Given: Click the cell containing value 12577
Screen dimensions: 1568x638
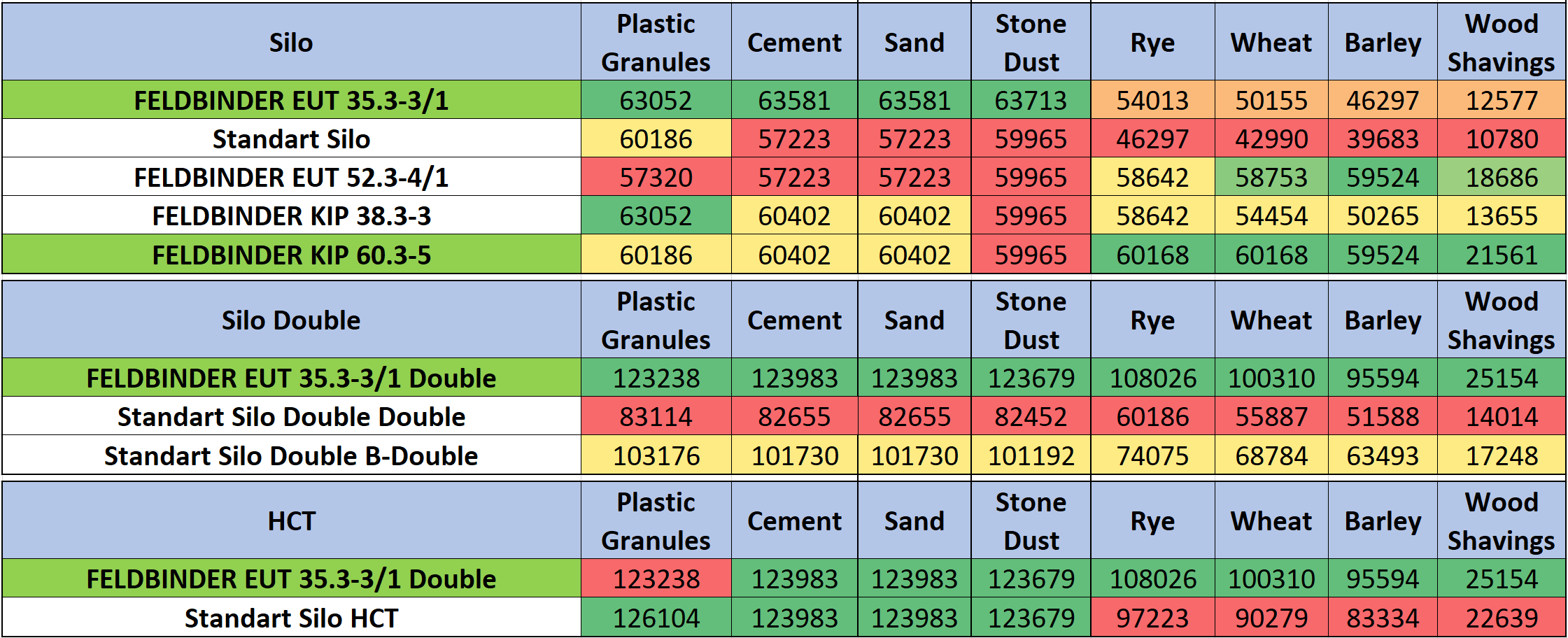Looking at the screenshot, I should point(1502,101).
